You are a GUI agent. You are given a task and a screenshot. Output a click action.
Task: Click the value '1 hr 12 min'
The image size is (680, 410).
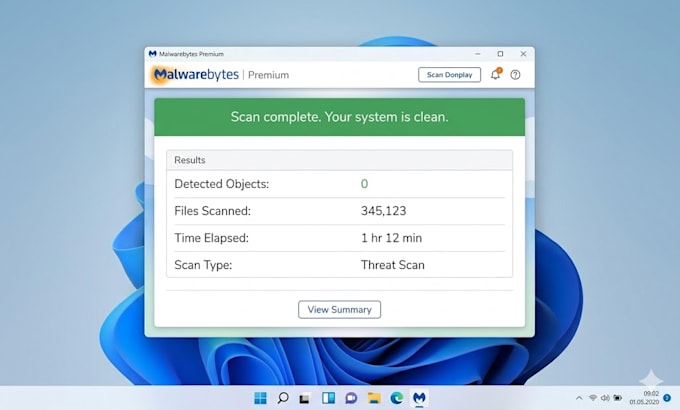click(391, 238)
